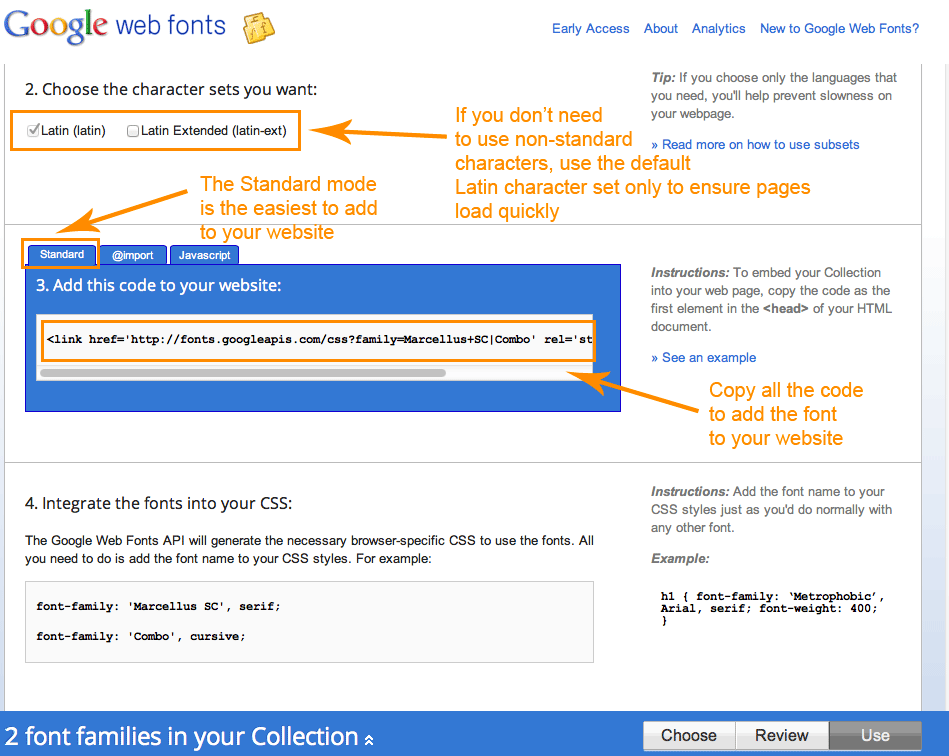Screen dimensions: 949x756
Task: Toggle the Latin (latin) checkbox
Action: point(33,130)
